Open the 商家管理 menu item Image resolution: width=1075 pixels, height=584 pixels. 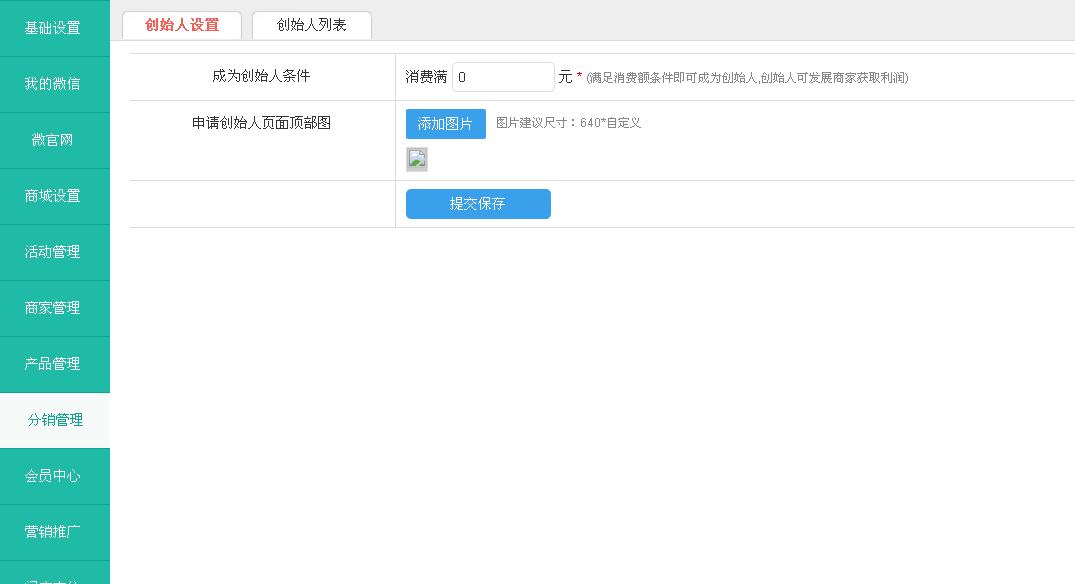click(53, 308)
